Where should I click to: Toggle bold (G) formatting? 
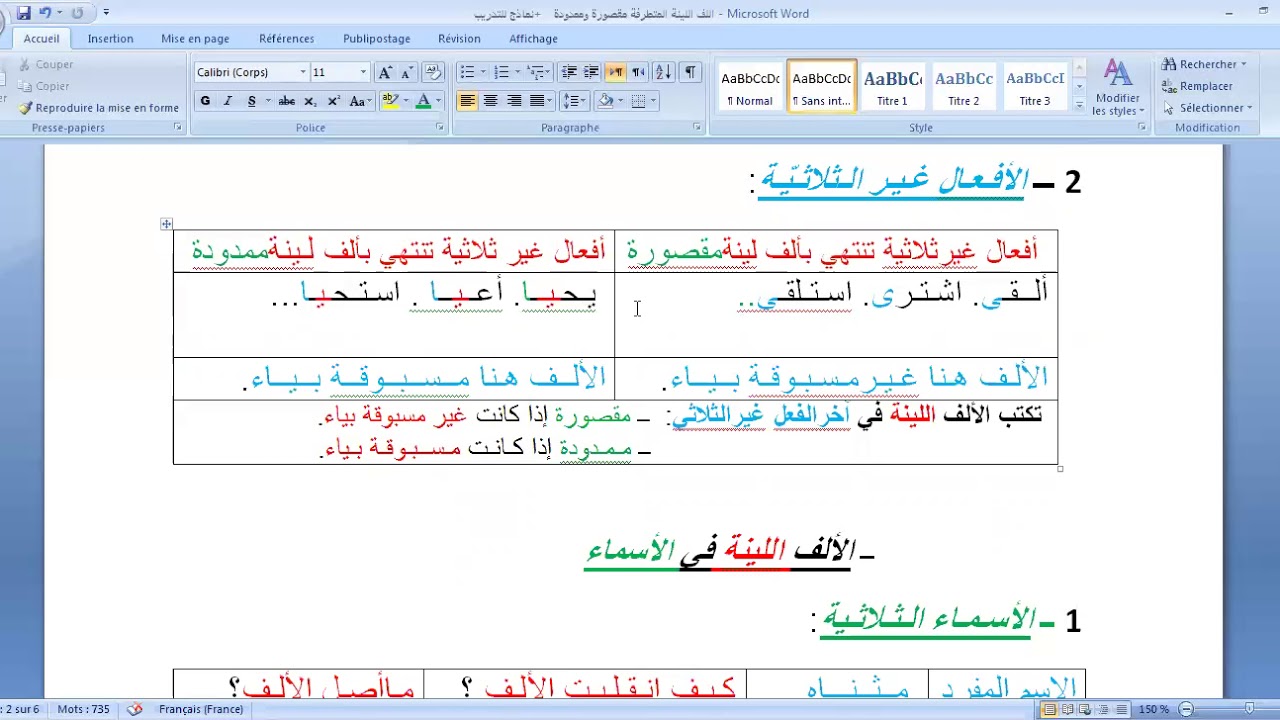(x=205, y=101)
